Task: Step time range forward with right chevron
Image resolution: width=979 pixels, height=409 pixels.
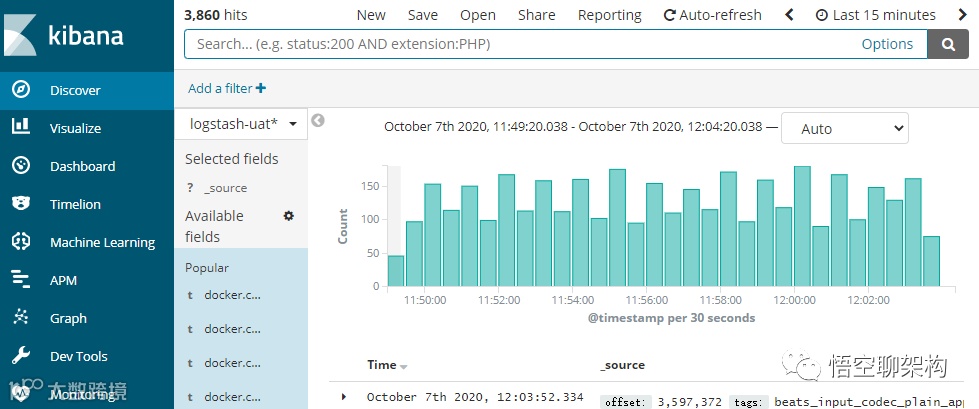Action: [x=962, y=15]
